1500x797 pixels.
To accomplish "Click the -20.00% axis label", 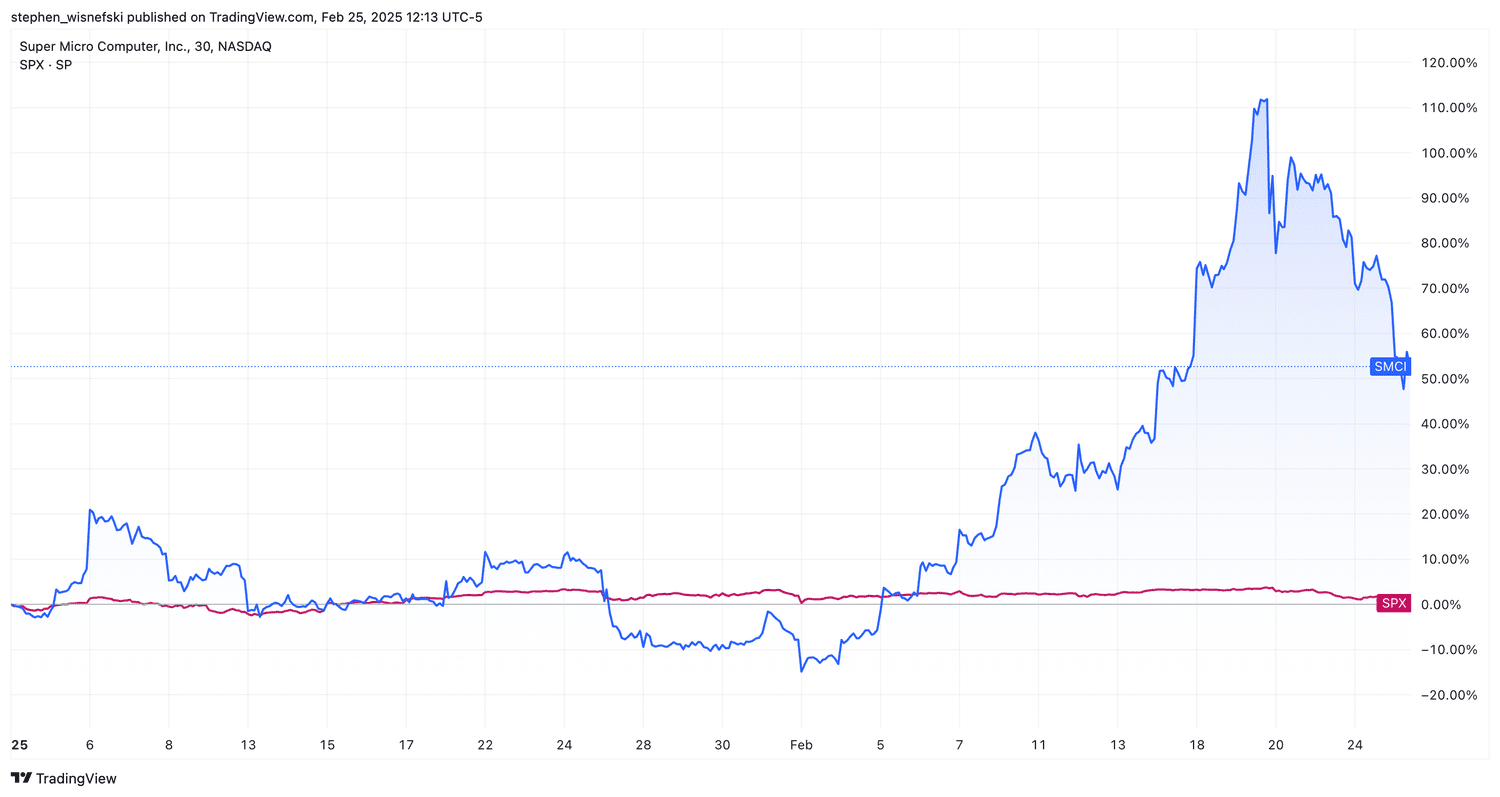I will click(x=1450, y=695).
